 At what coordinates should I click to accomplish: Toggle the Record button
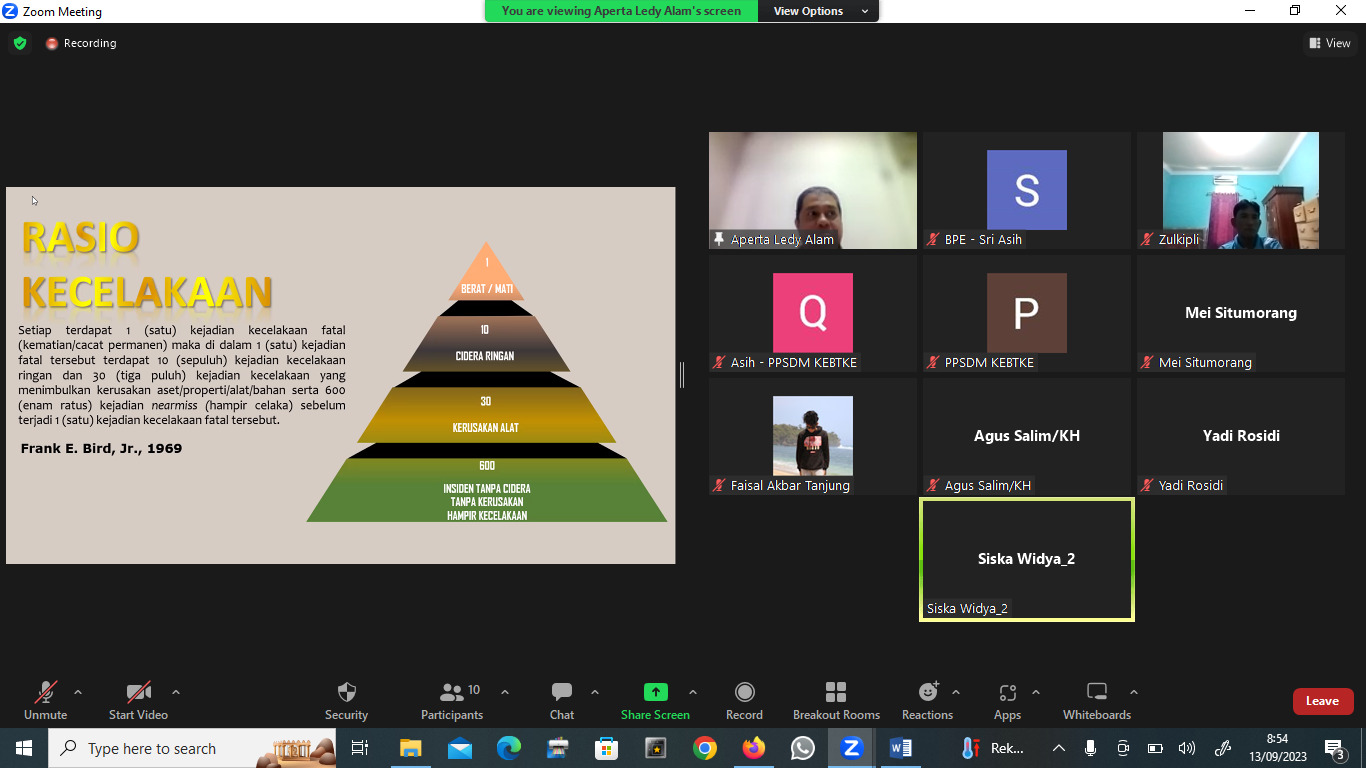744,693
